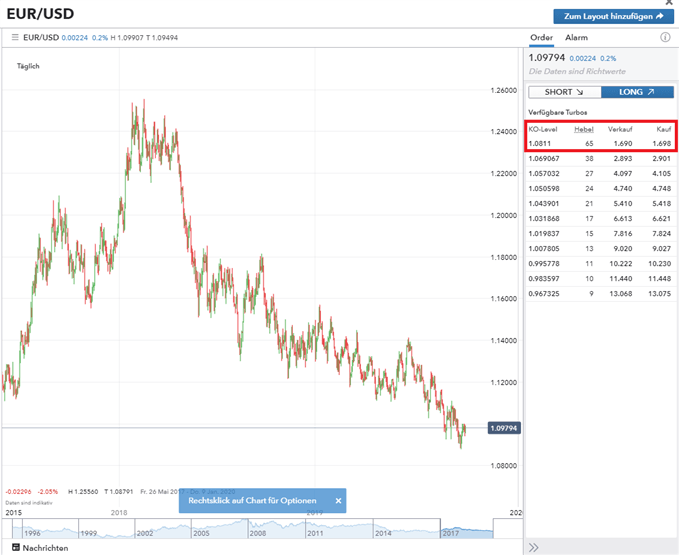Click the Verkauf column header
679x555 pixels.
(x=620, y=129)
